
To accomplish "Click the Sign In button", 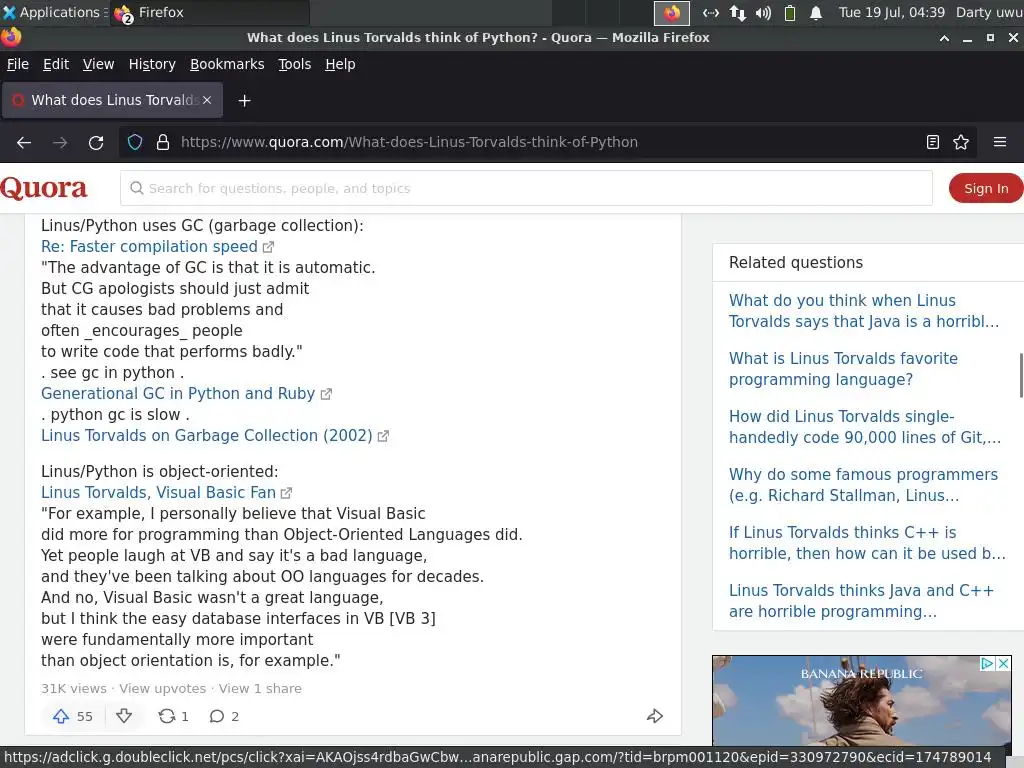I will [986, 188].
